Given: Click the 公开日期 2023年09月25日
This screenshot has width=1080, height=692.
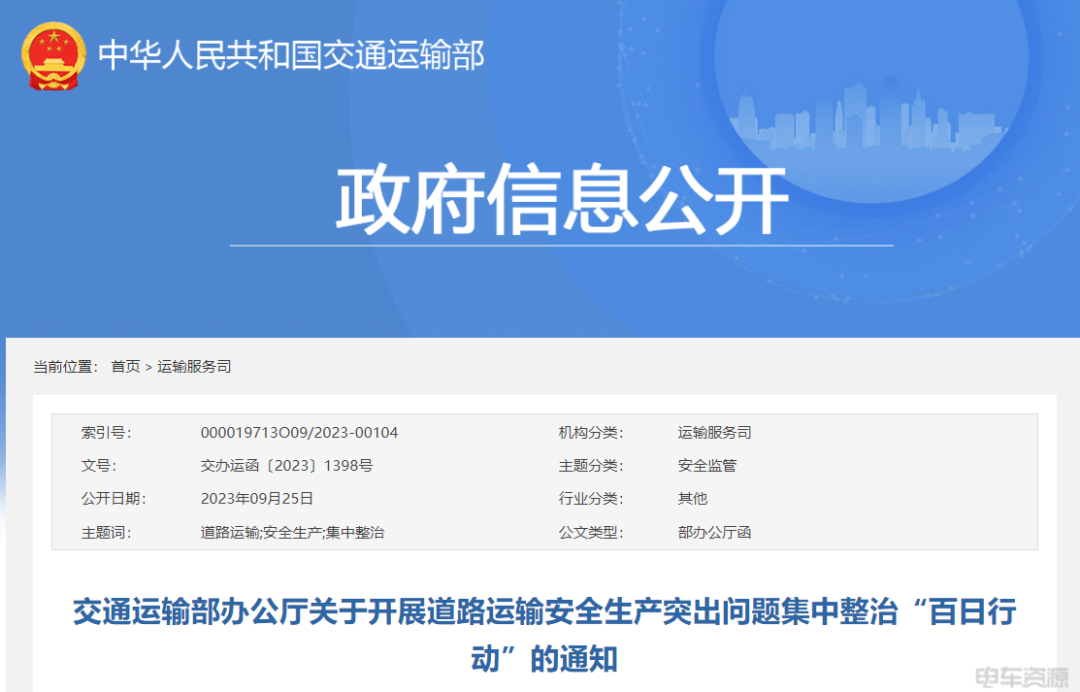Looking at the screenshot, I should tap(257, 499).
